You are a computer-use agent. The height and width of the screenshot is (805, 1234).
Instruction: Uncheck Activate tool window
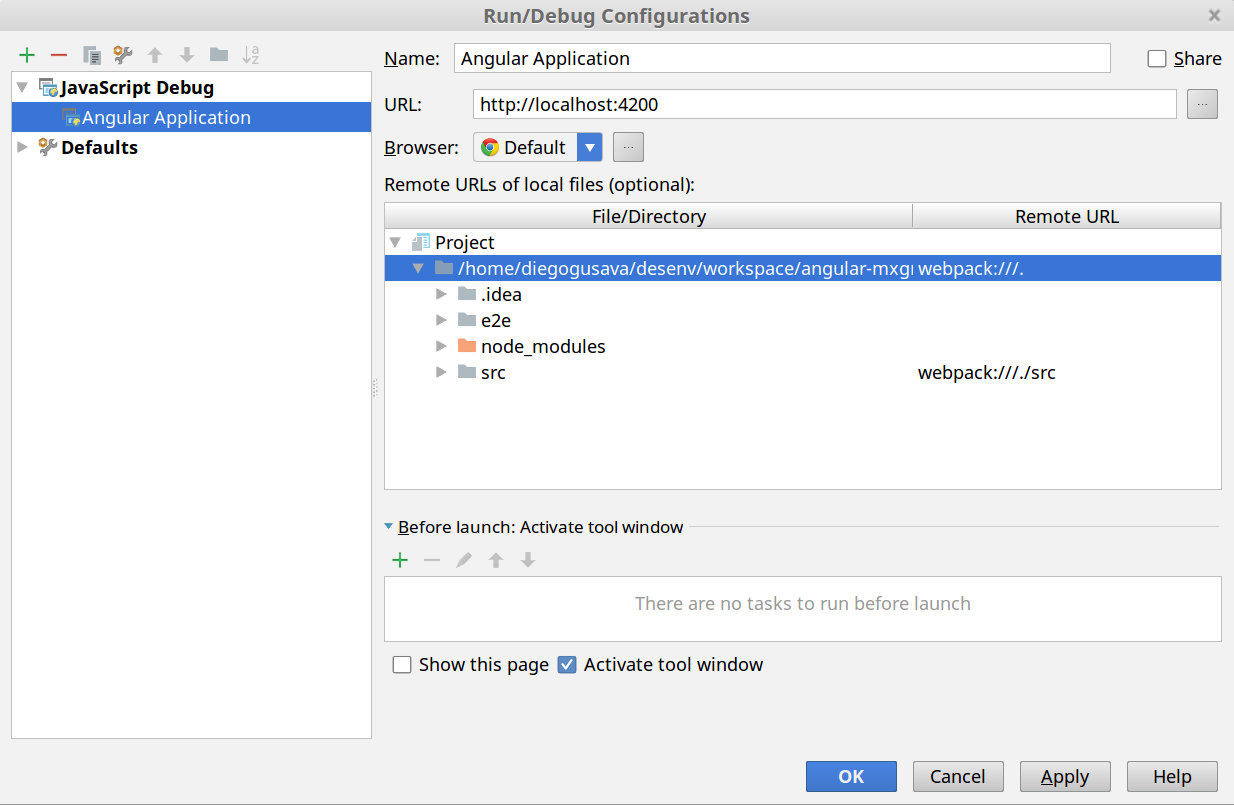(x=567, y=664)
